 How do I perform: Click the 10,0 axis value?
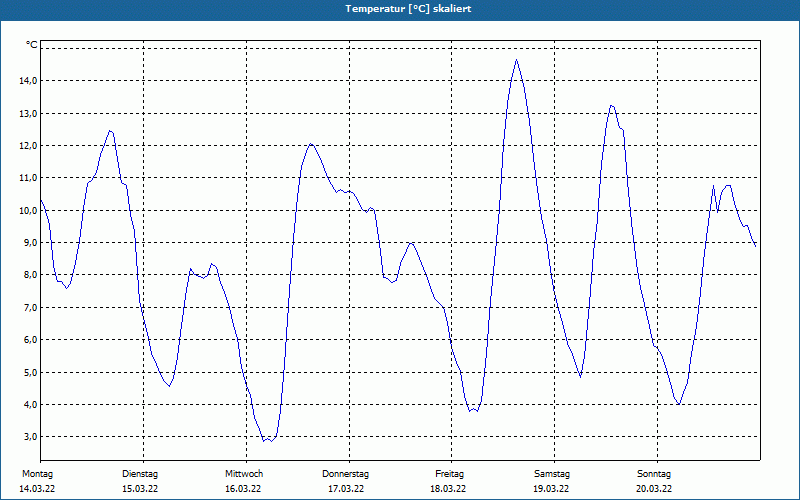28,210
